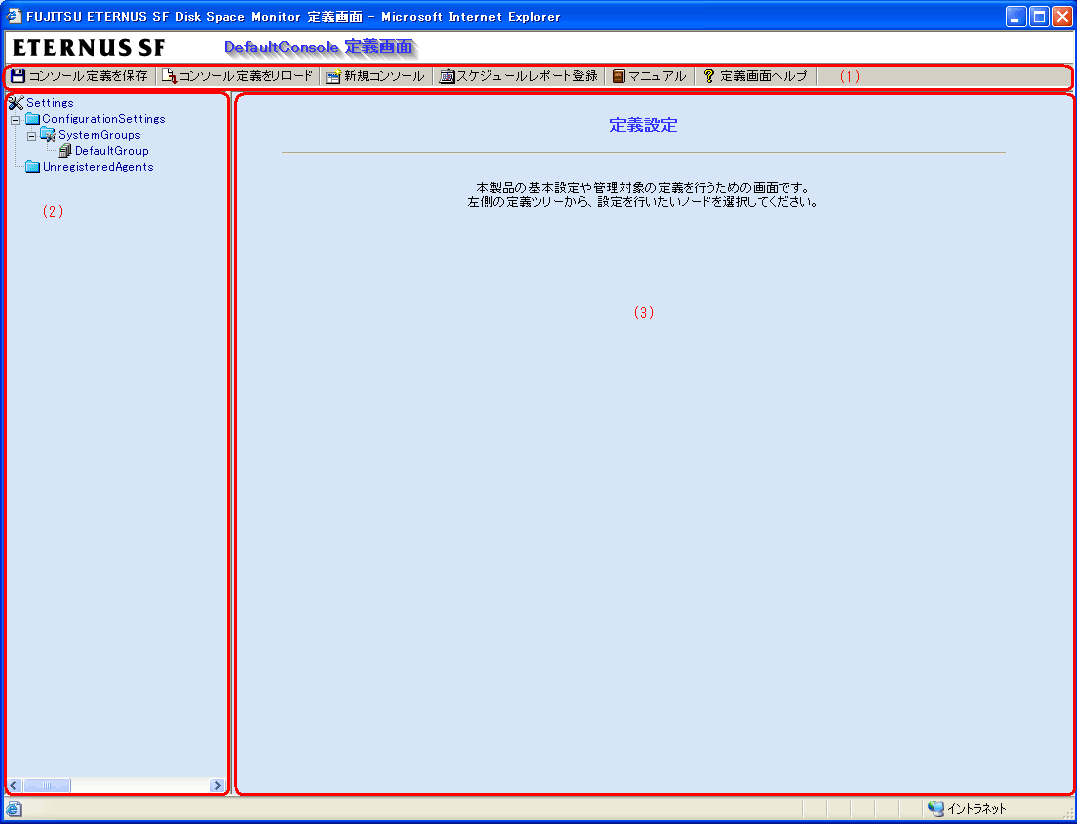Select UnregisteredAgents tree item
Screen dimensions: 1079x825
pos(98,167)
